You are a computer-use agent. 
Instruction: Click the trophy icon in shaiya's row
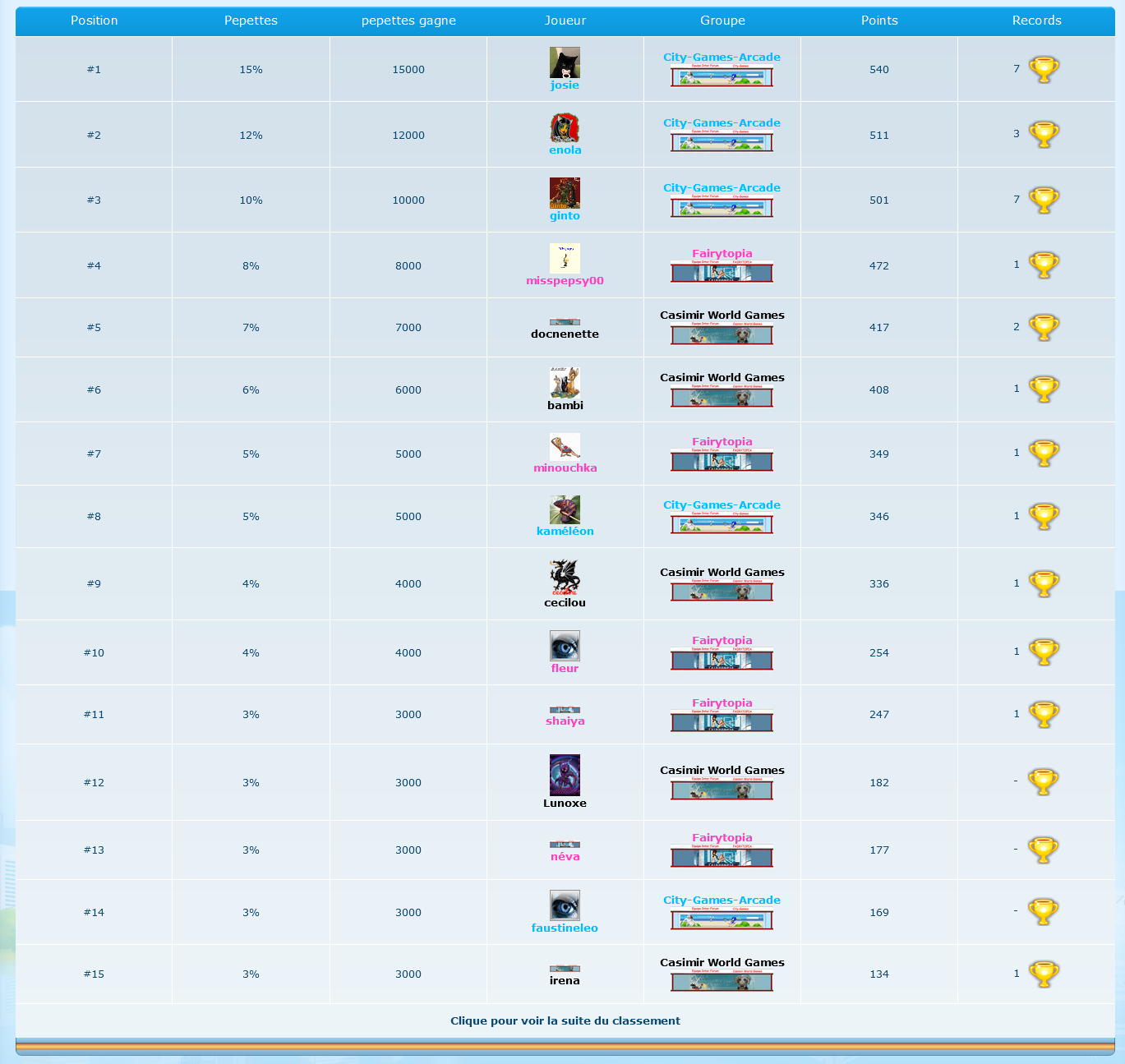pos(1044,714)
